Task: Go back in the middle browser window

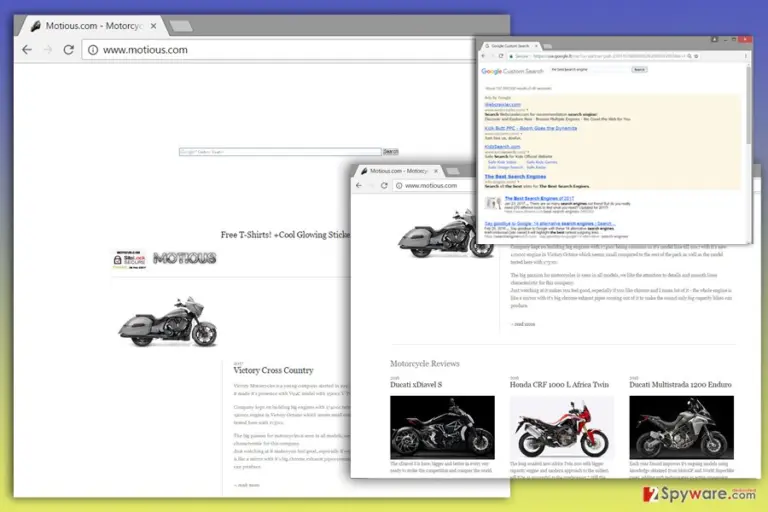Action: pos(359,186)
